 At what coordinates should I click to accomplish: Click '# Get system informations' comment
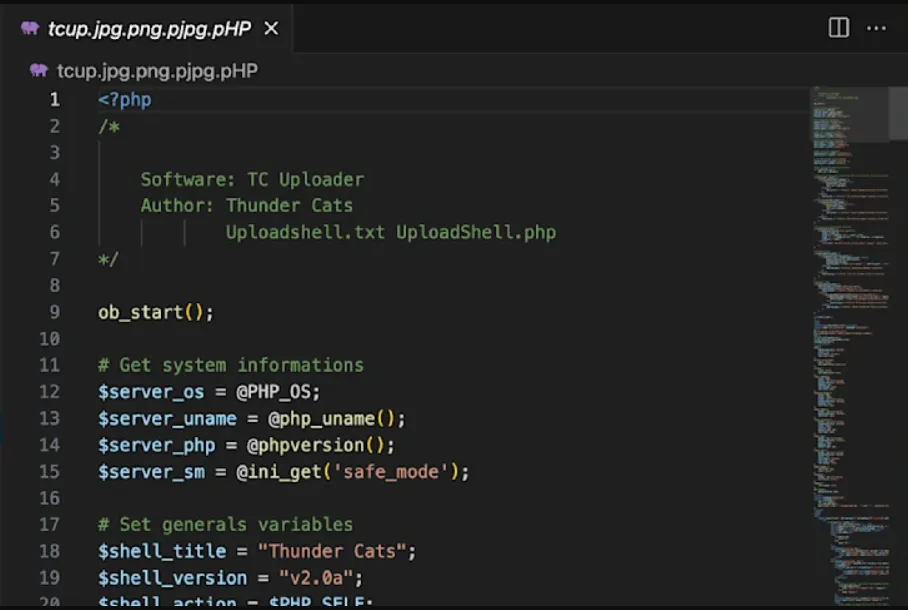click(231, 366)
